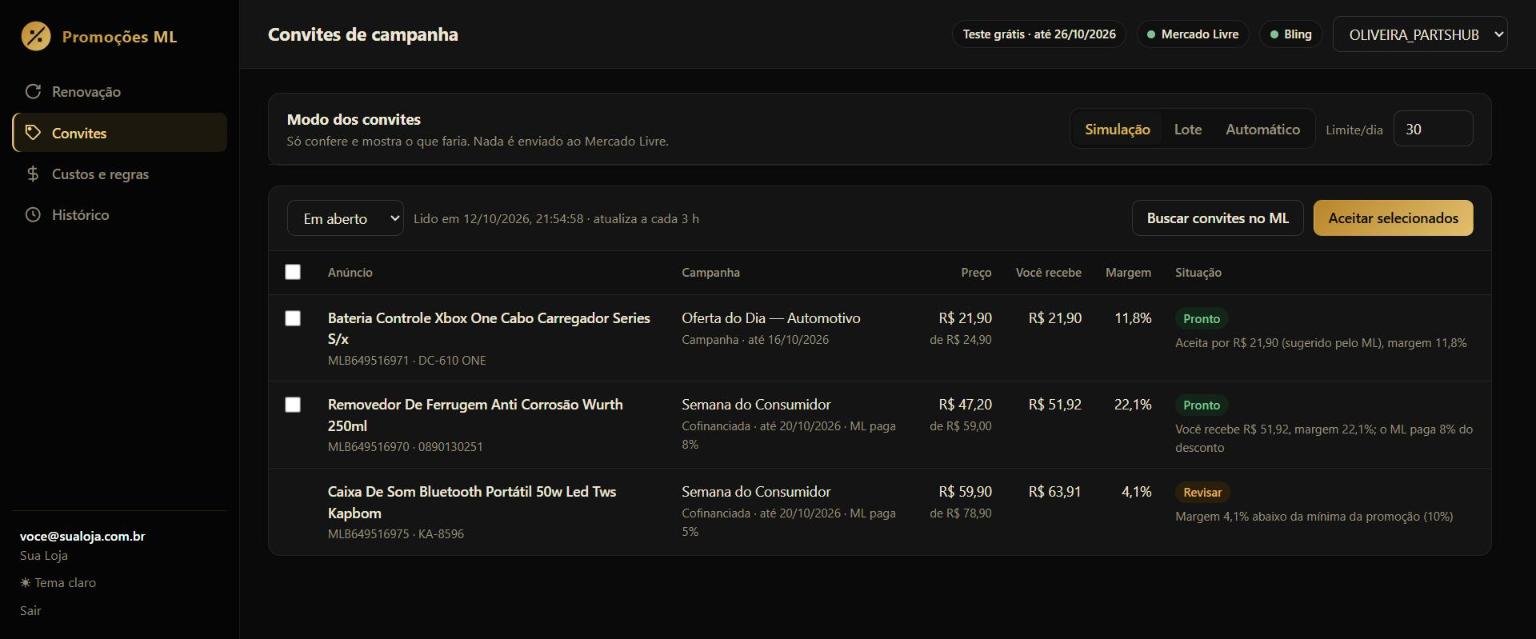Tick the checkbox for Bateria Controle Xbox One
This screenshot has height=639, width=1536.
point(293,318)
